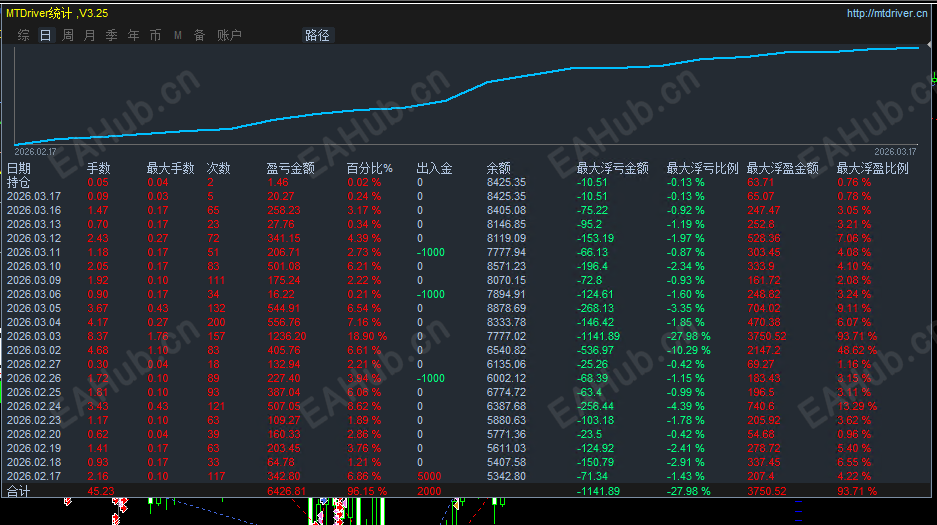Image resolution: width=937 pixels, height=525 pixels.
Task: Select the 2026.02.20 date row
Action: tap(33, 434)
